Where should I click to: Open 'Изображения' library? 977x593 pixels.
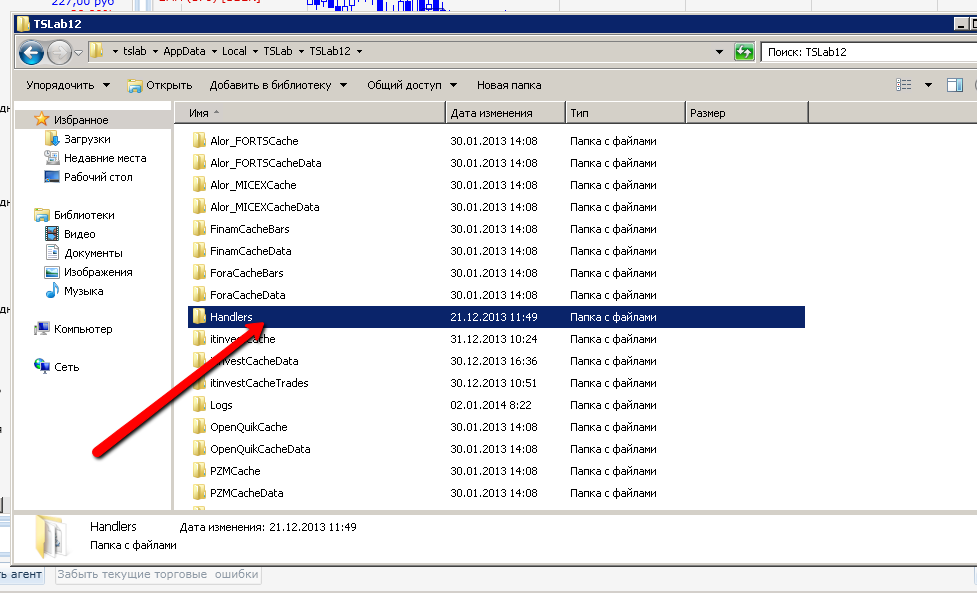(x=98, y=272)
